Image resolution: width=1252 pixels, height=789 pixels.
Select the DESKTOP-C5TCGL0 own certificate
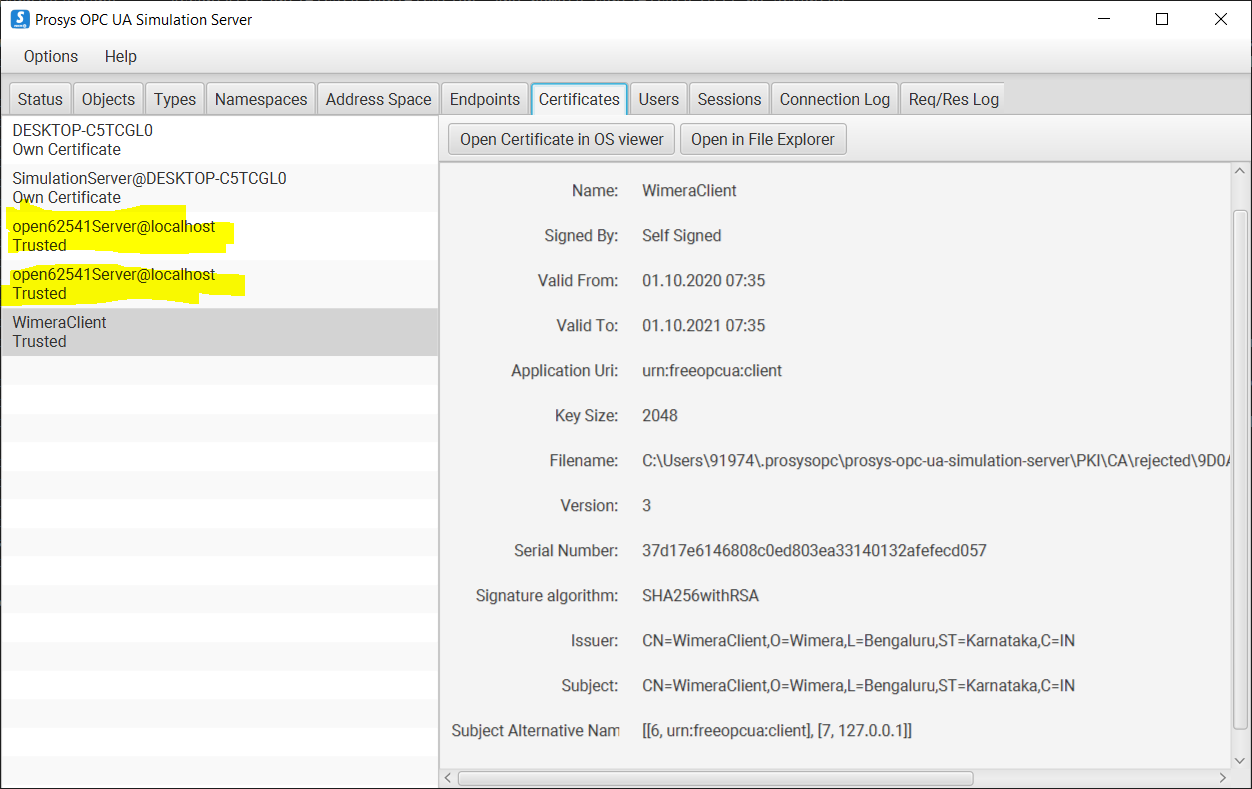click(150, 139)
